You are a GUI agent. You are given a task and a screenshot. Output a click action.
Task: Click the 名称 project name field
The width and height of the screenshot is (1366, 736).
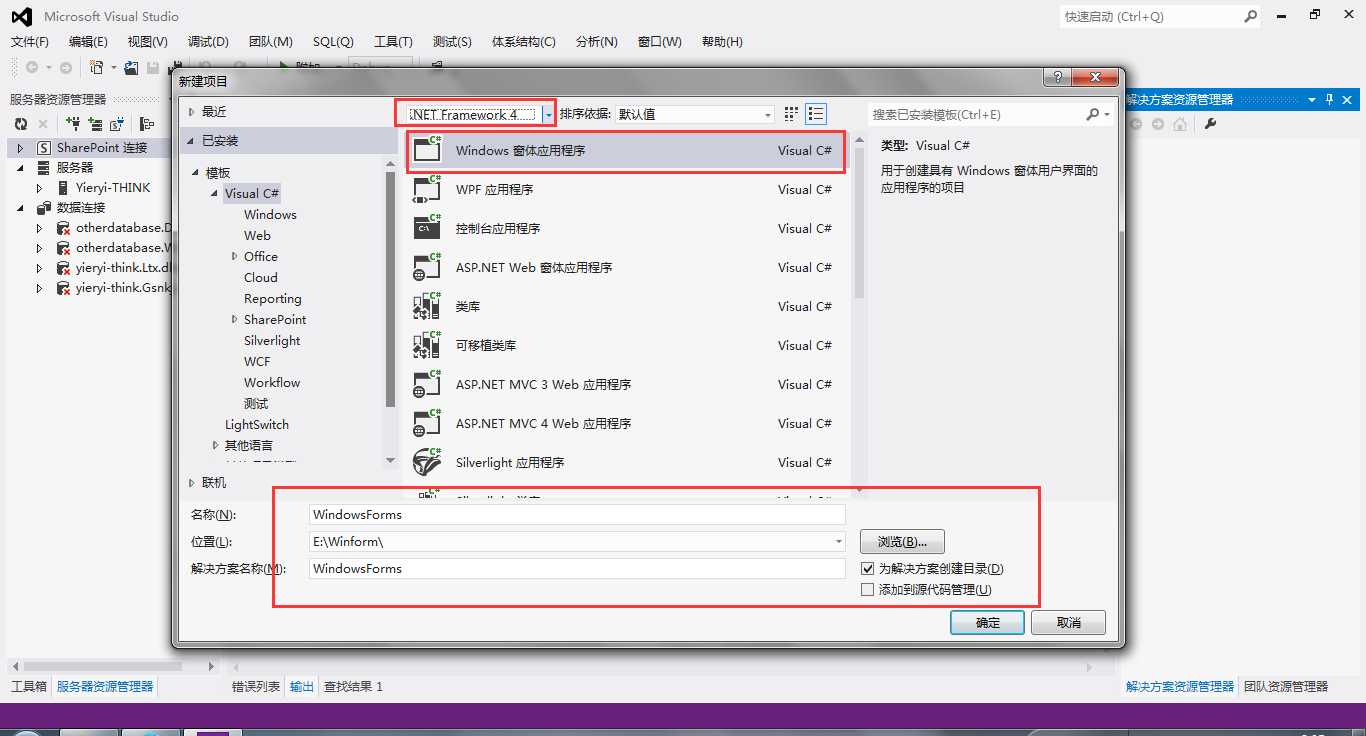[577, 514]
